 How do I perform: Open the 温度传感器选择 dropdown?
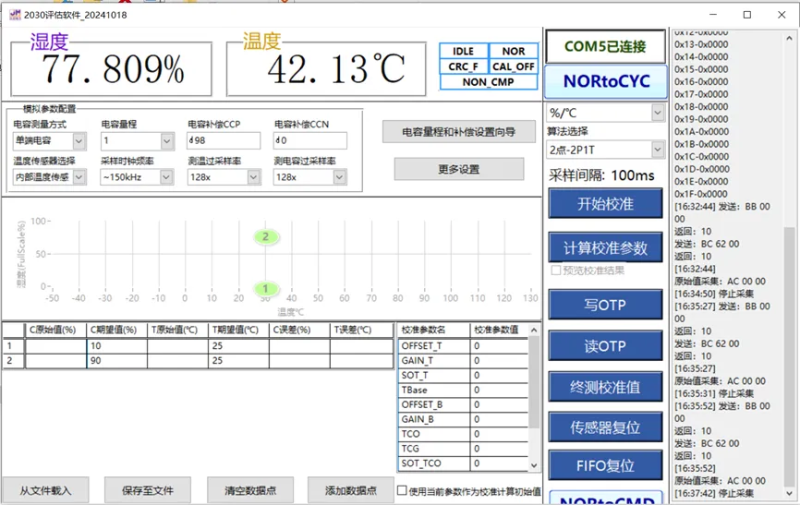pos(79,177)
